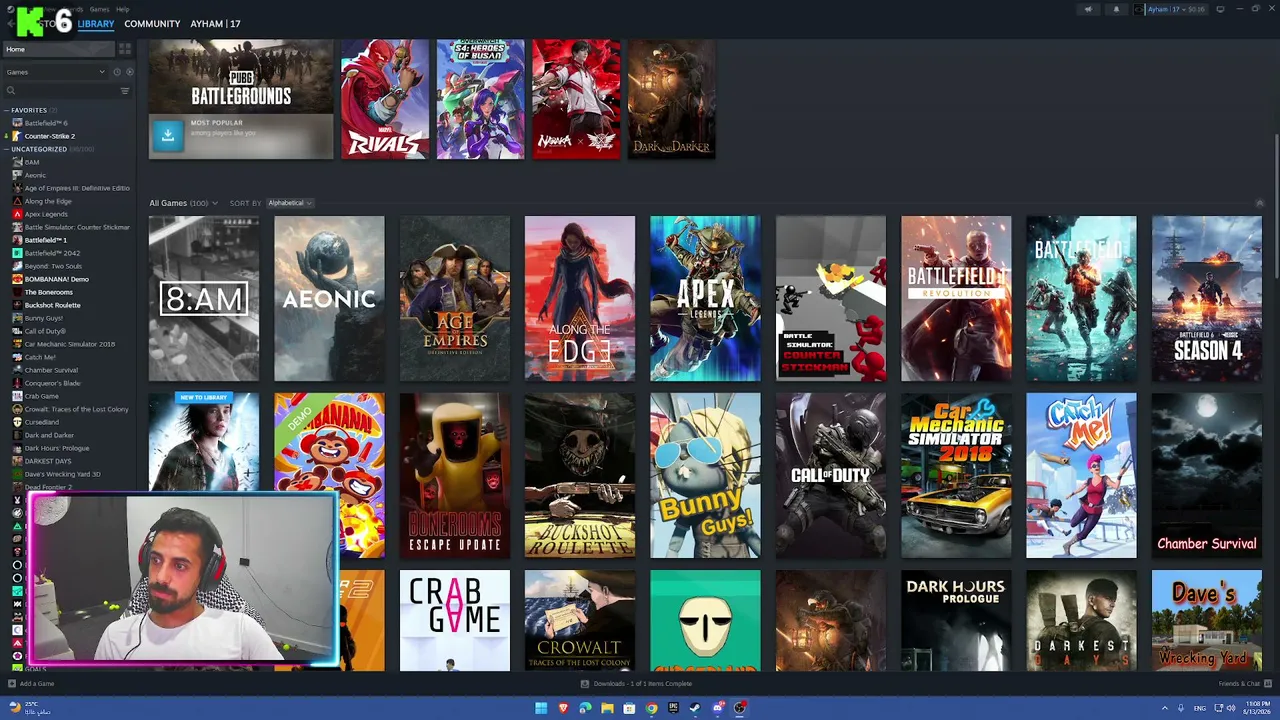Open the Call of Duty game cover

(x=831, y=475)
